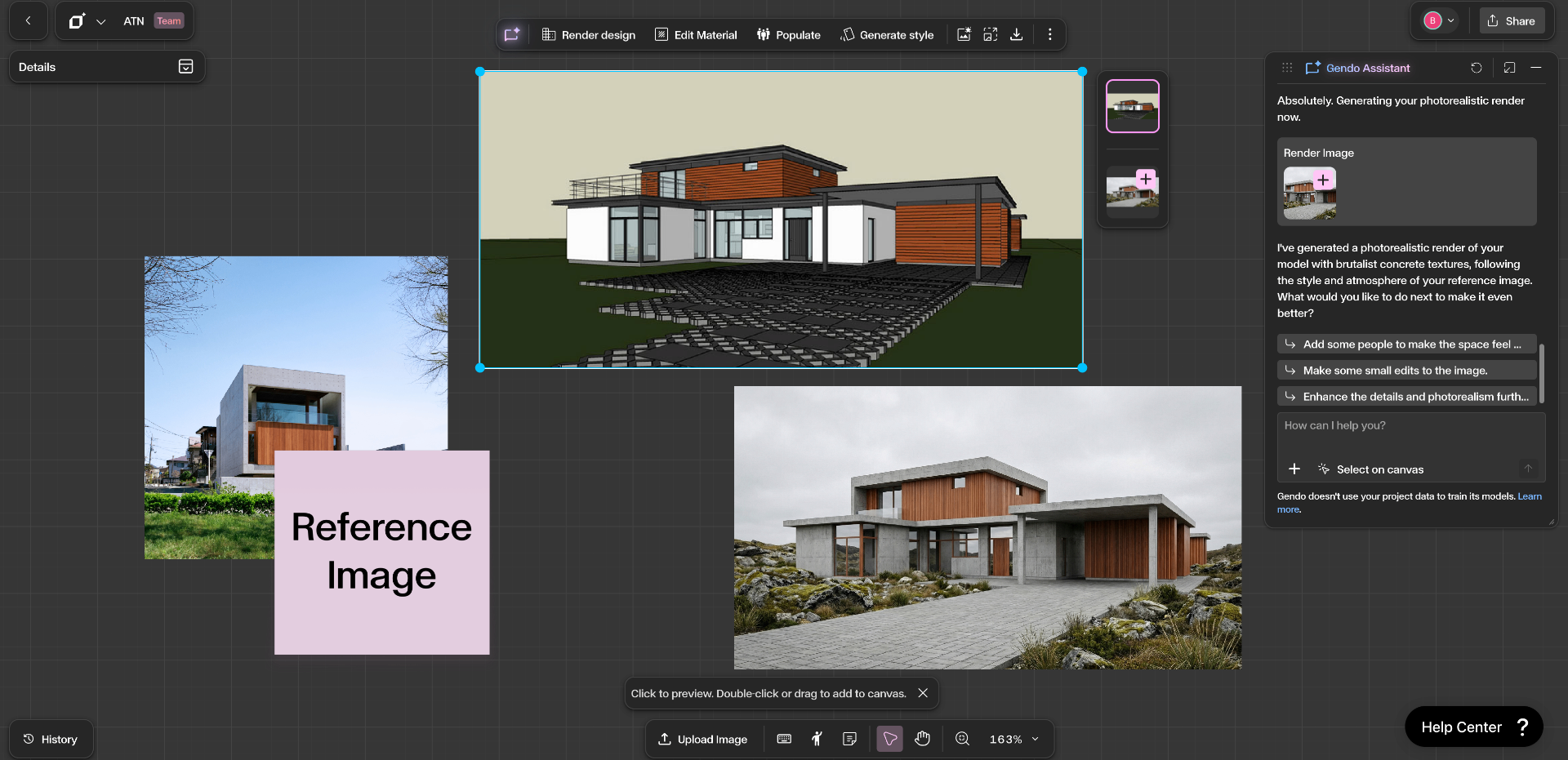The image size is (1568, 760).
Task: Reset the Gendo Assistant conversation
Action: [x=1476, y=68]
